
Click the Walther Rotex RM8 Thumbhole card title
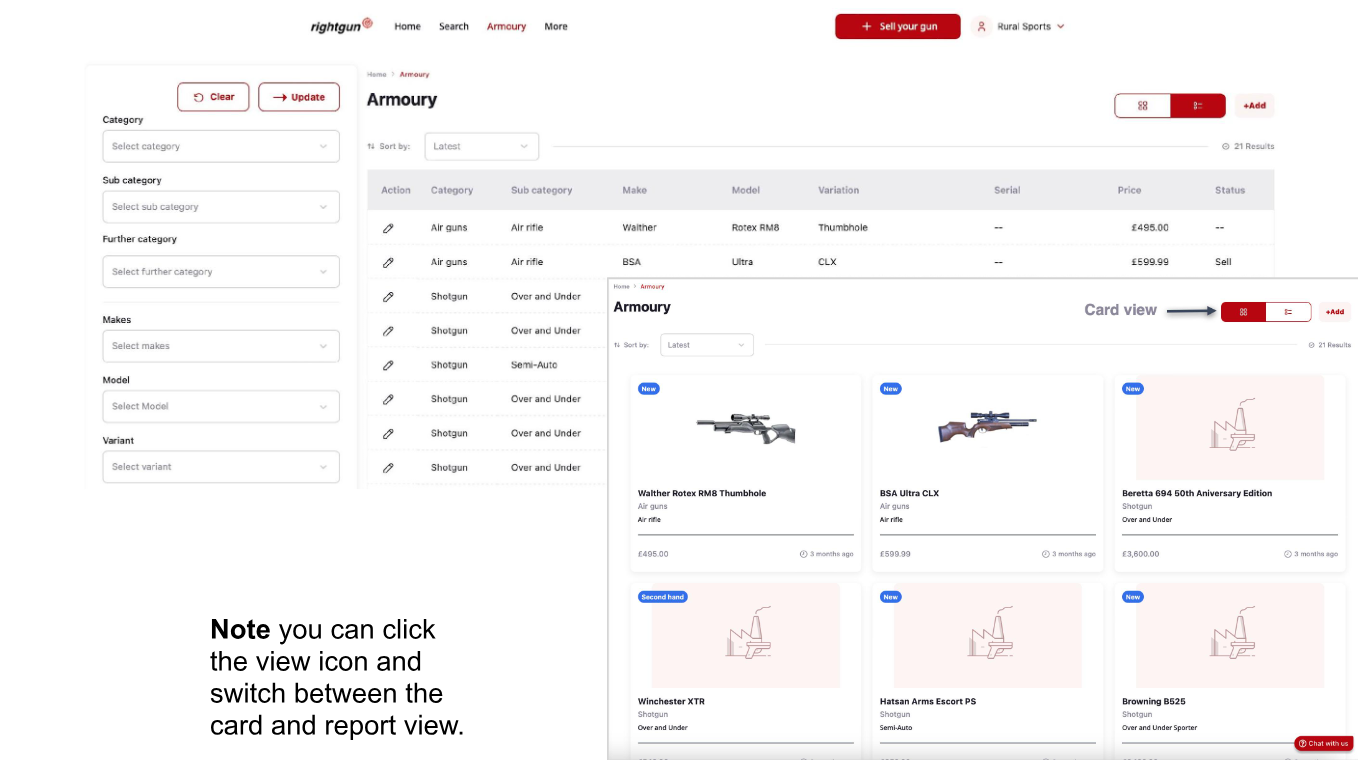702,493
